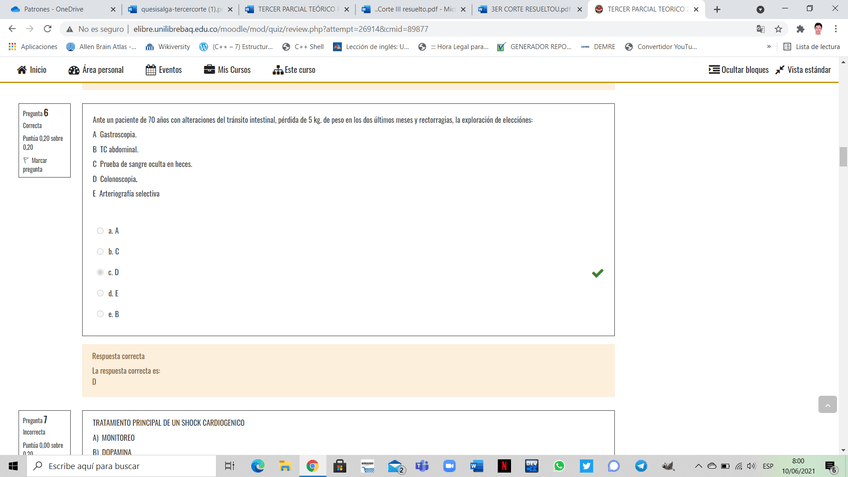848x477 pixels.
Task: Expand the Mis Cursos menu
Action: (227, 70)
